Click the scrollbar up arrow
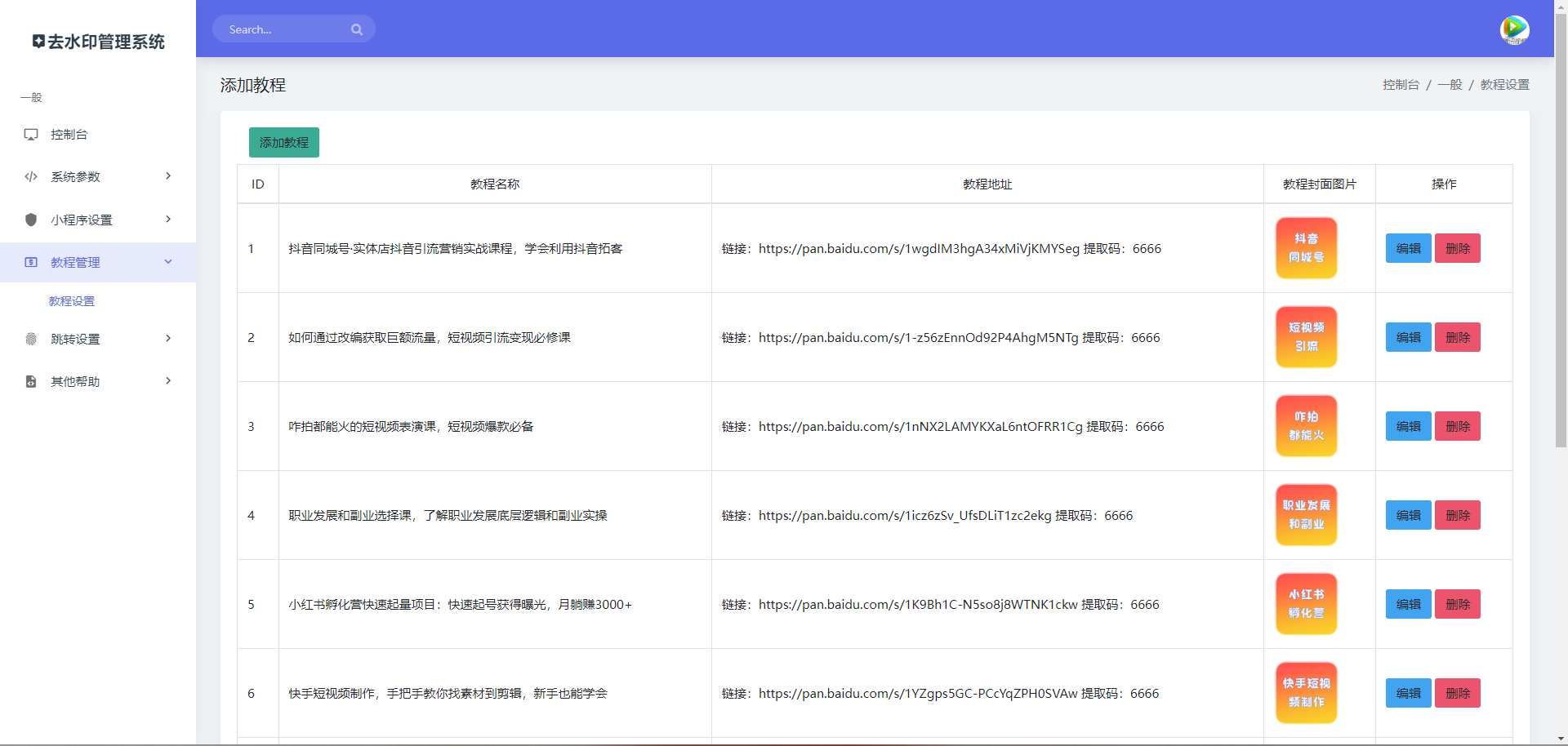The height and width of the screenshot is (746, 1568). click(x=1561, y=7)
